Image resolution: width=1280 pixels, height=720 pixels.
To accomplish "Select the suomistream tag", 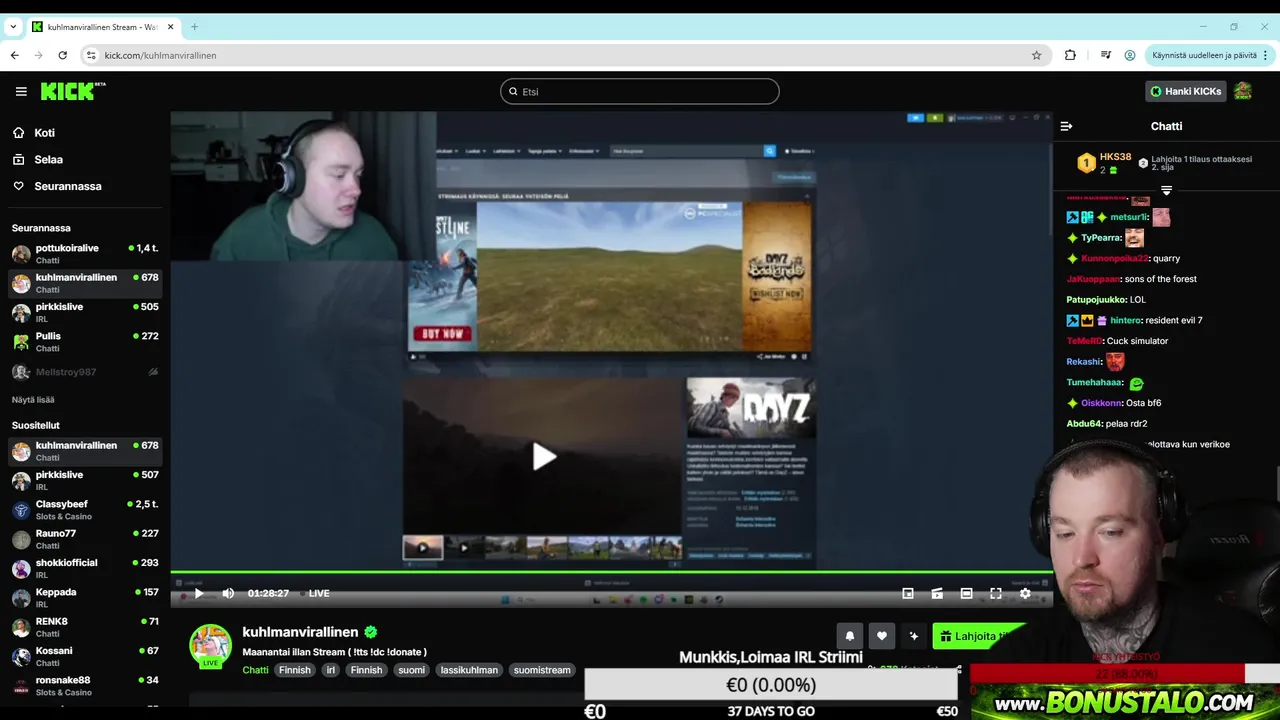I will pos(542,670).
